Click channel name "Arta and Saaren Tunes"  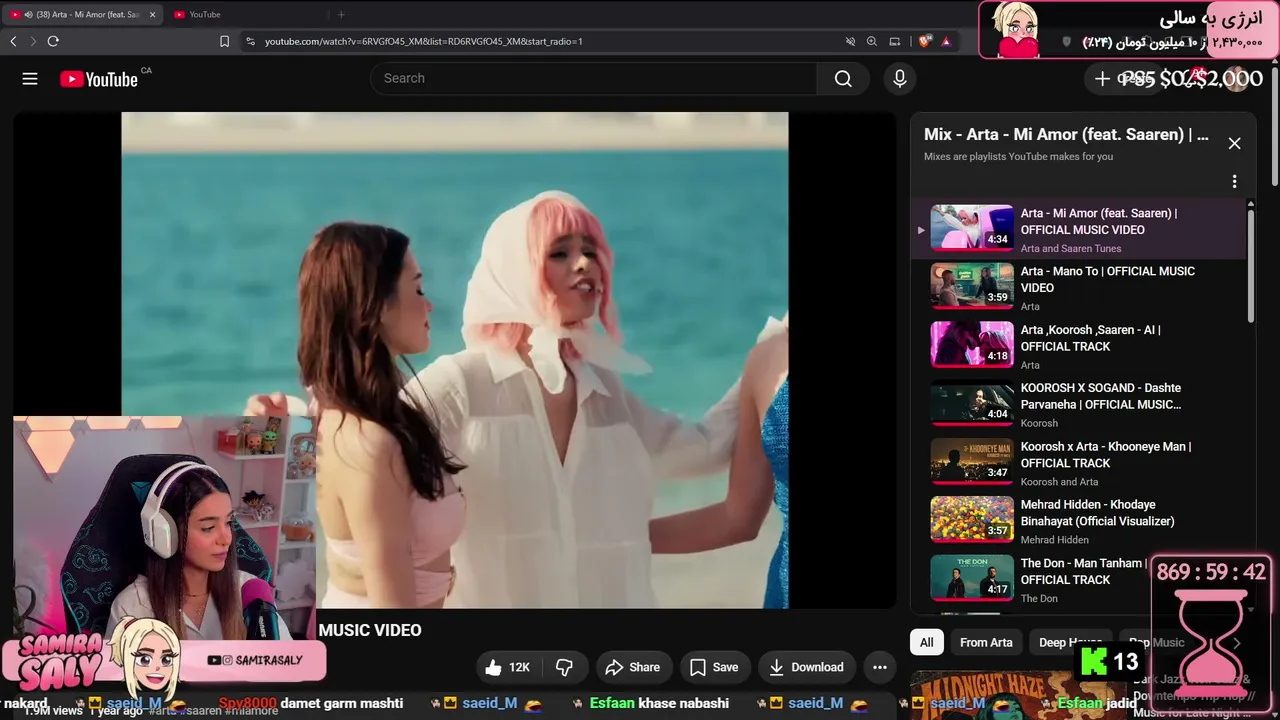[1071, 249]
